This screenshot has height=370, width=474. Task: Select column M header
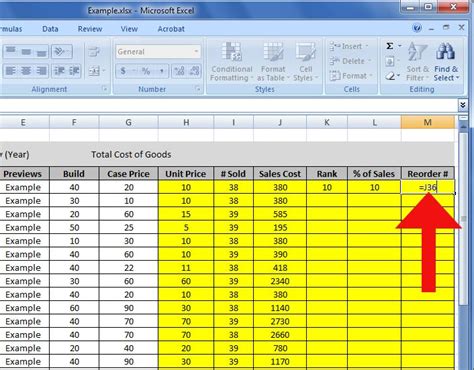pyautogui.click(x=428, y=122)
